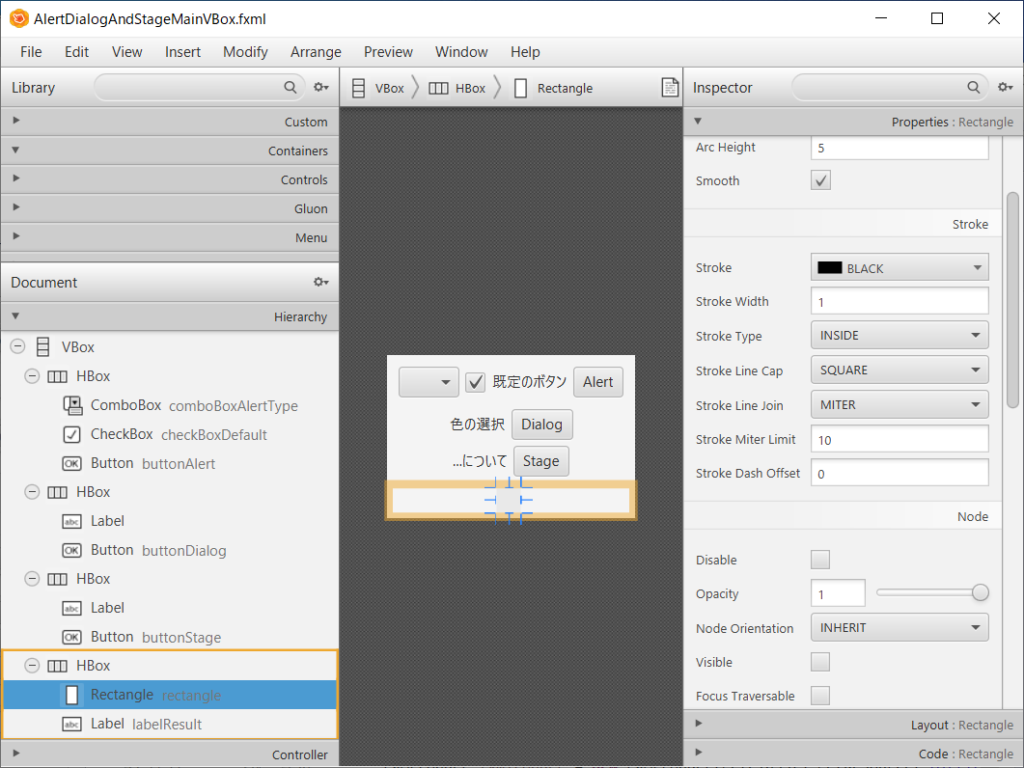The width and height of the screenshot is (1024, 768).
Task: Enable the Disable node checkbox
Action: click(820, 559)
